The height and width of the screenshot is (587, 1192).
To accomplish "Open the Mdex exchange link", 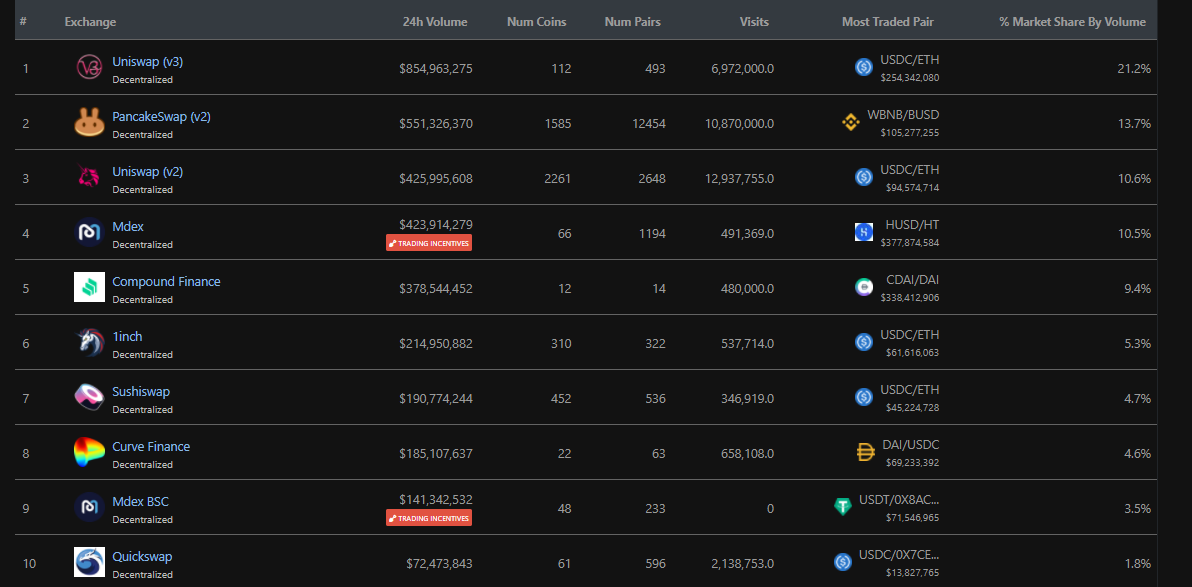I will [x=128, y=227].
